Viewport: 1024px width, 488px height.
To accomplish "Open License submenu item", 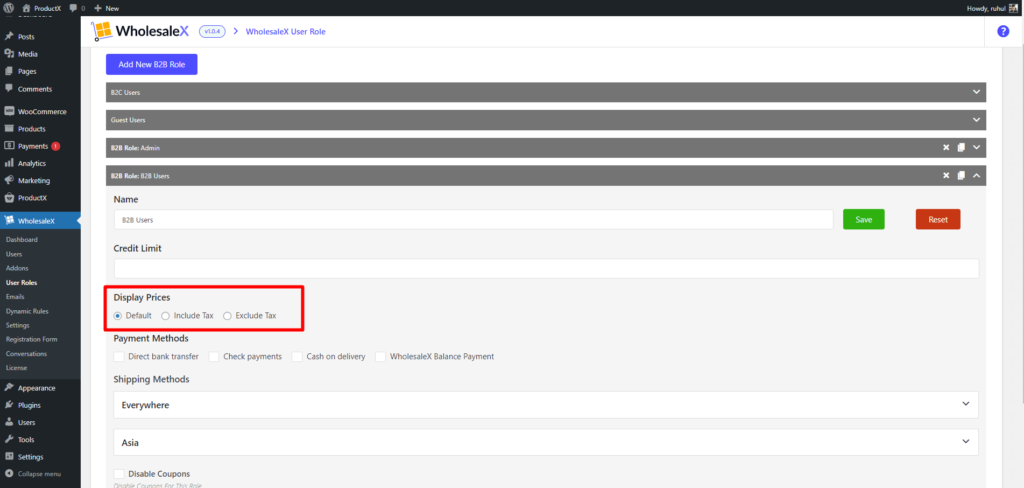I will point(16,368).
